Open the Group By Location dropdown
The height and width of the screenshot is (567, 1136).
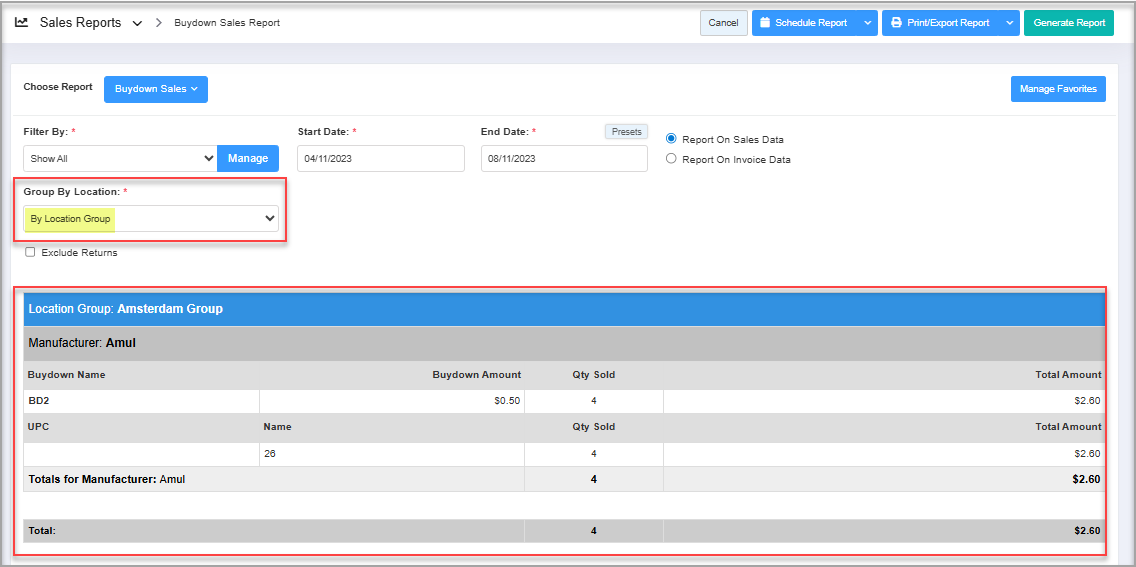click(151, 218)
